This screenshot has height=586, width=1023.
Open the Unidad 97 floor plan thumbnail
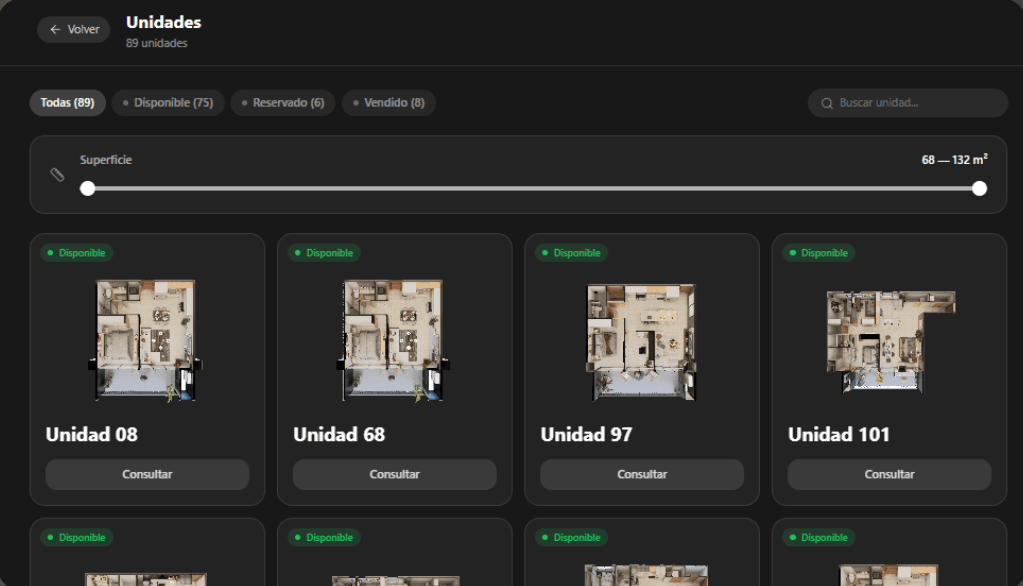pyautogui.click(x=641, y=342)
